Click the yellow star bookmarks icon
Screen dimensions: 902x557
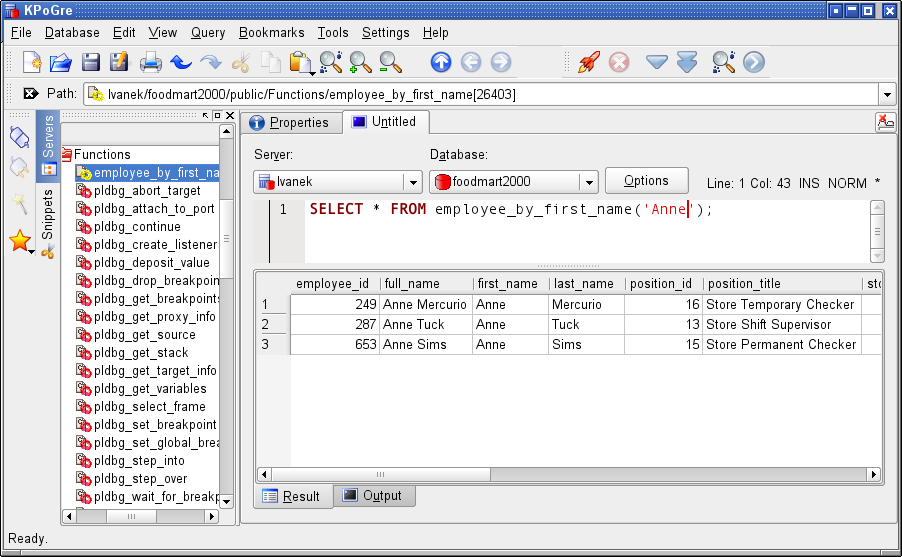coord(19,241)
